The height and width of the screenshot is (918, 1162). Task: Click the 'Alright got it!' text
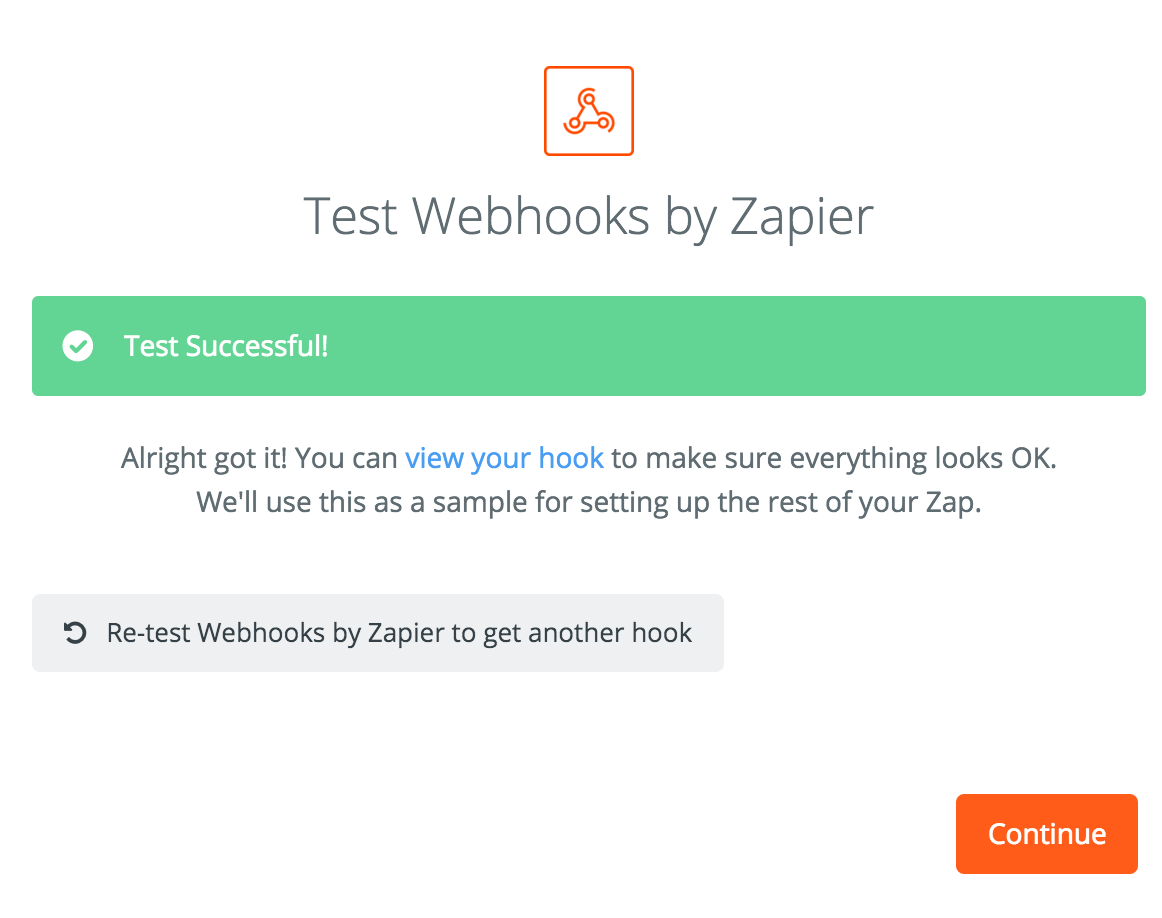pyautogui.click(x=205, y=458)
